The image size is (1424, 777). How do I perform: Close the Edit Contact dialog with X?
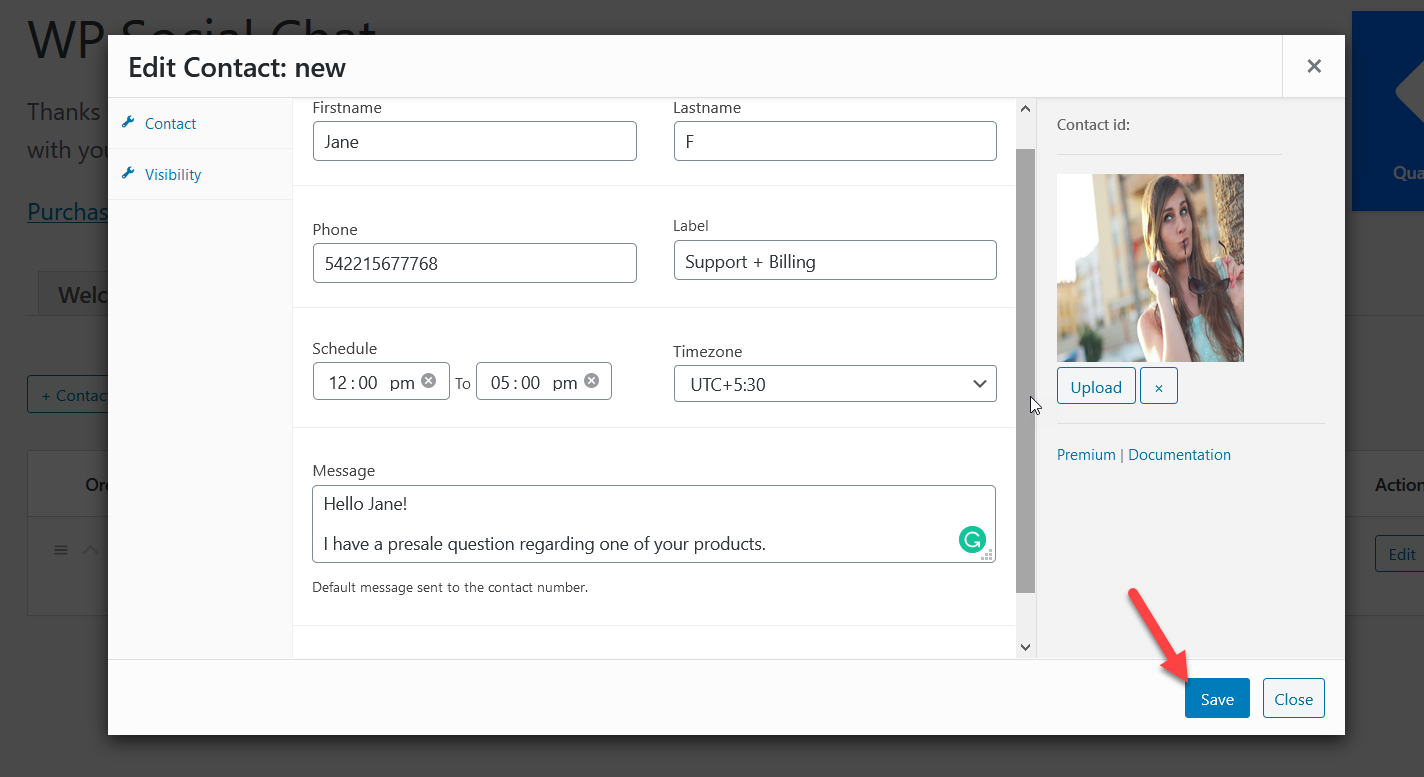pyautogui.click(x=1314, y=66)
